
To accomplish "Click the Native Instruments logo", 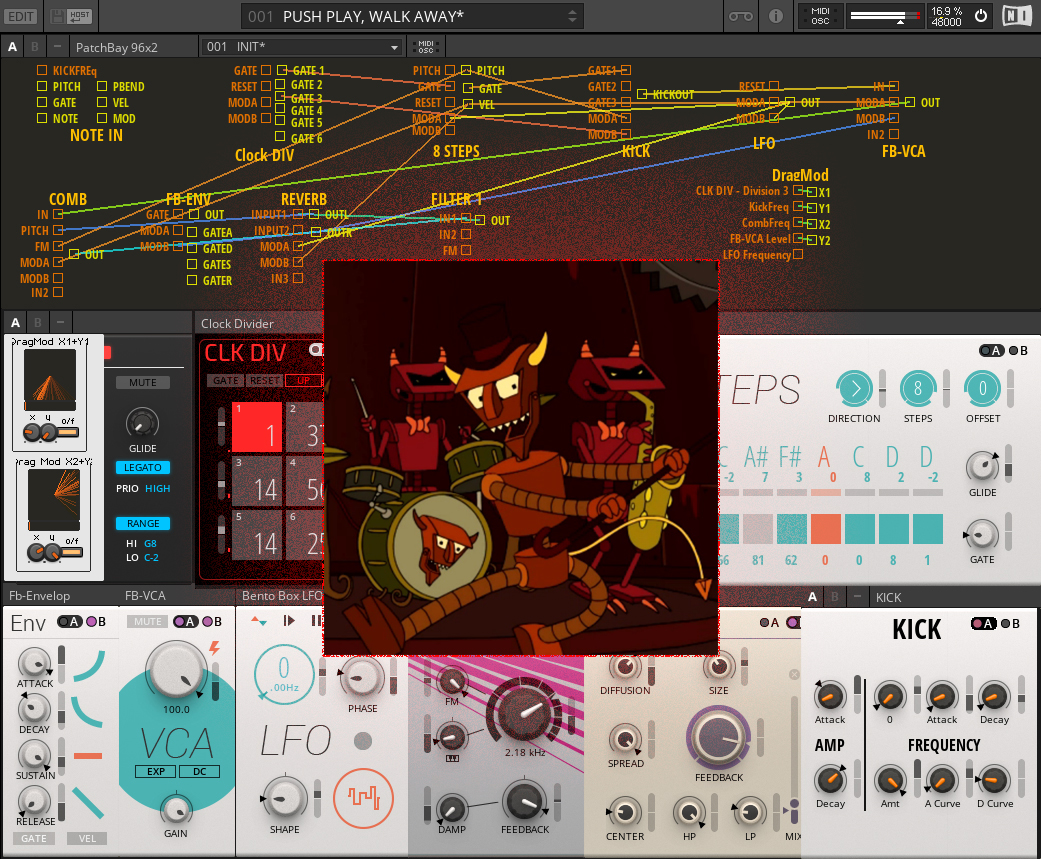I will (1016, 16).
